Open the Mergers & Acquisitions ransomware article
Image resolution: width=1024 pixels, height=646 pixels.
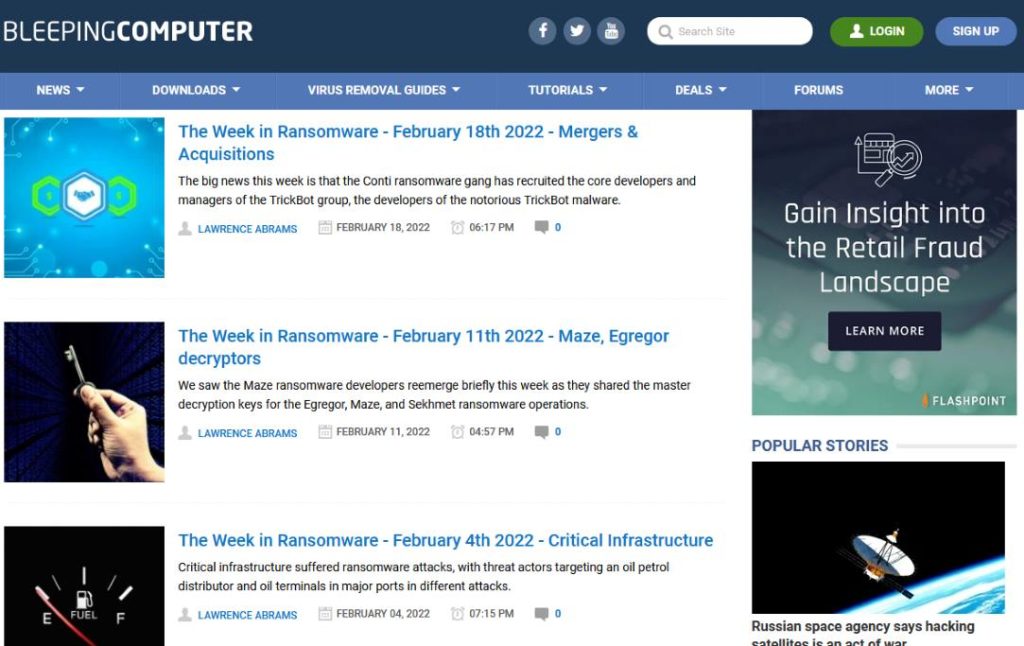pyautogui.click(x=407, y=142)
